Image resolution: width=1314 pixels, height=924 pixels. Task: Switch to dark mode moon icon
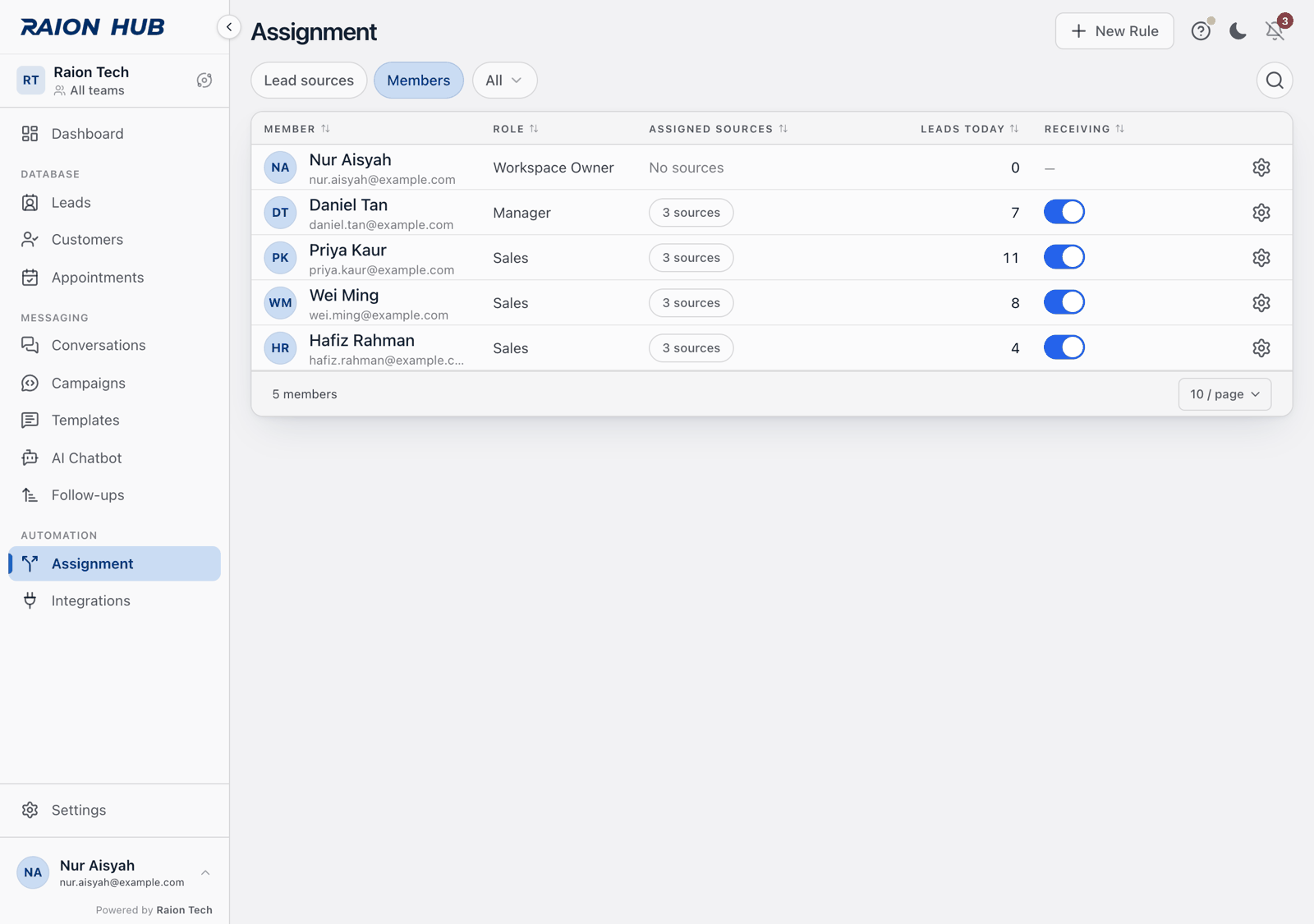(1238, 31)
